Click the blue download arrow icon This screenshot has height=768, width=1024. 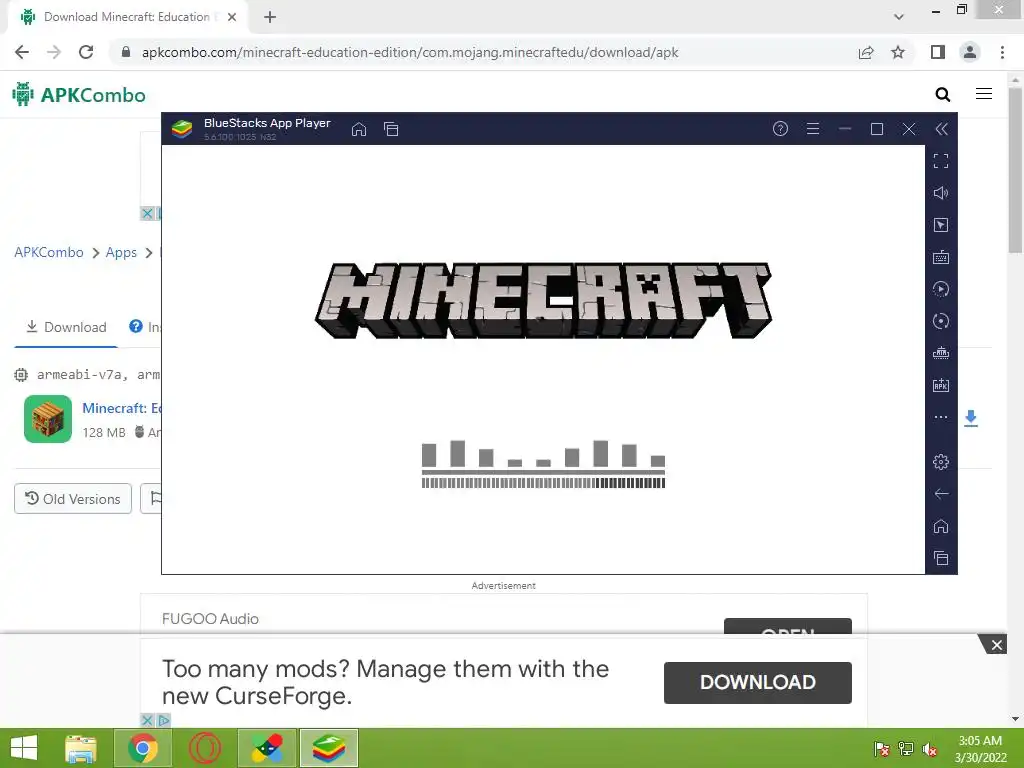(971, 419)
